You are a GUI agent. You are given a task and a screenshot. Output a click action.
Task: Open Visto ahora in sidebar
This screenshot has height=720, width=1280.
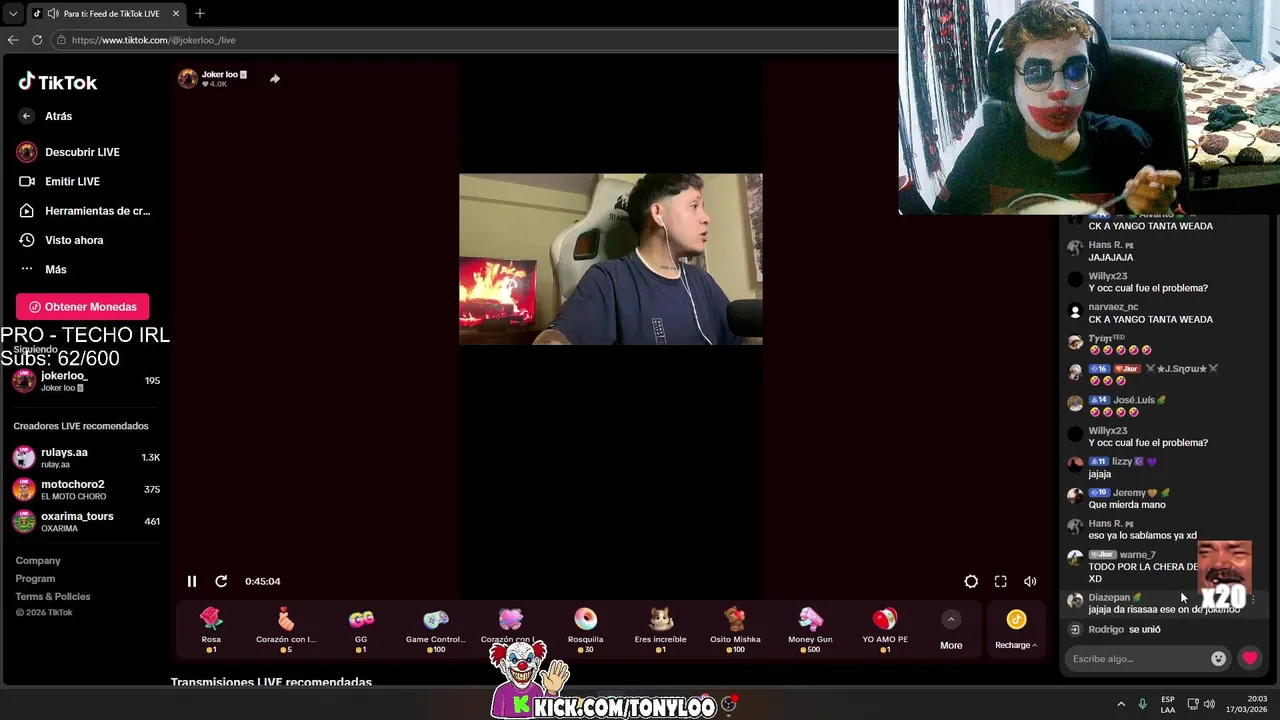tap(74, 240)
